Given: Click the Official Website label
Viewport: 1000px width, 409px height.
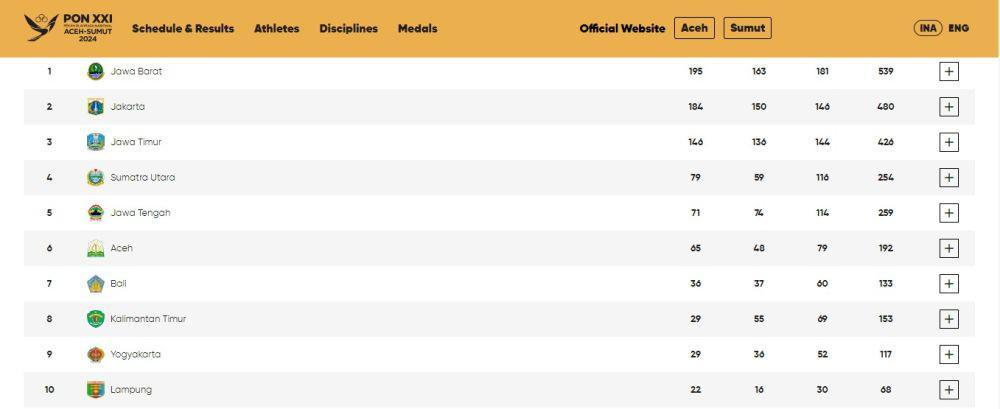Looking at the screenshot, I should pyautogui.click(x=622, y=28).
